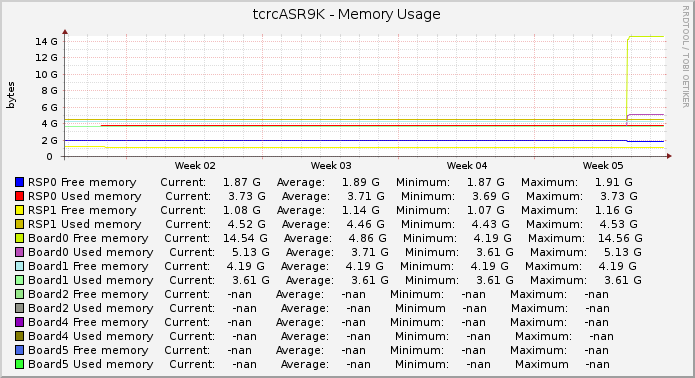Click the Board0 Free memory legend label

pyautogui.click(x=88, y=238)
